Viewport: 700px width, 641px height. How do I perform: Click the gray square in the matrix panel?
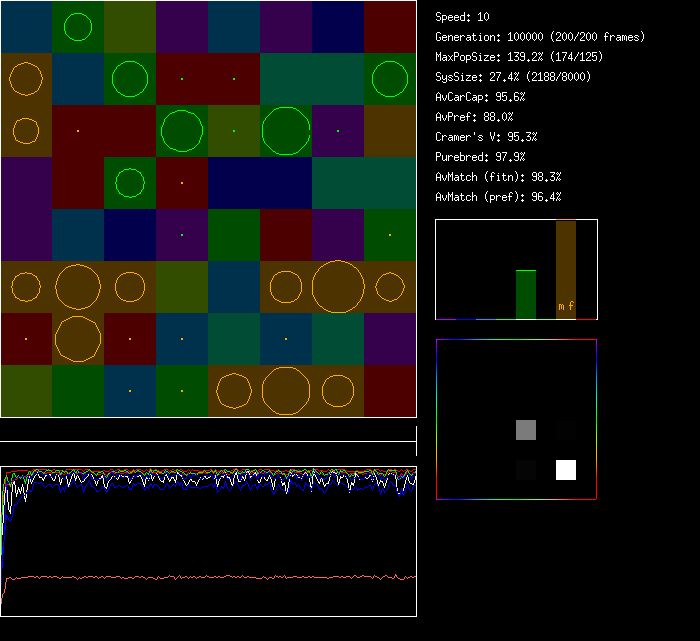[x=526, y=430]
